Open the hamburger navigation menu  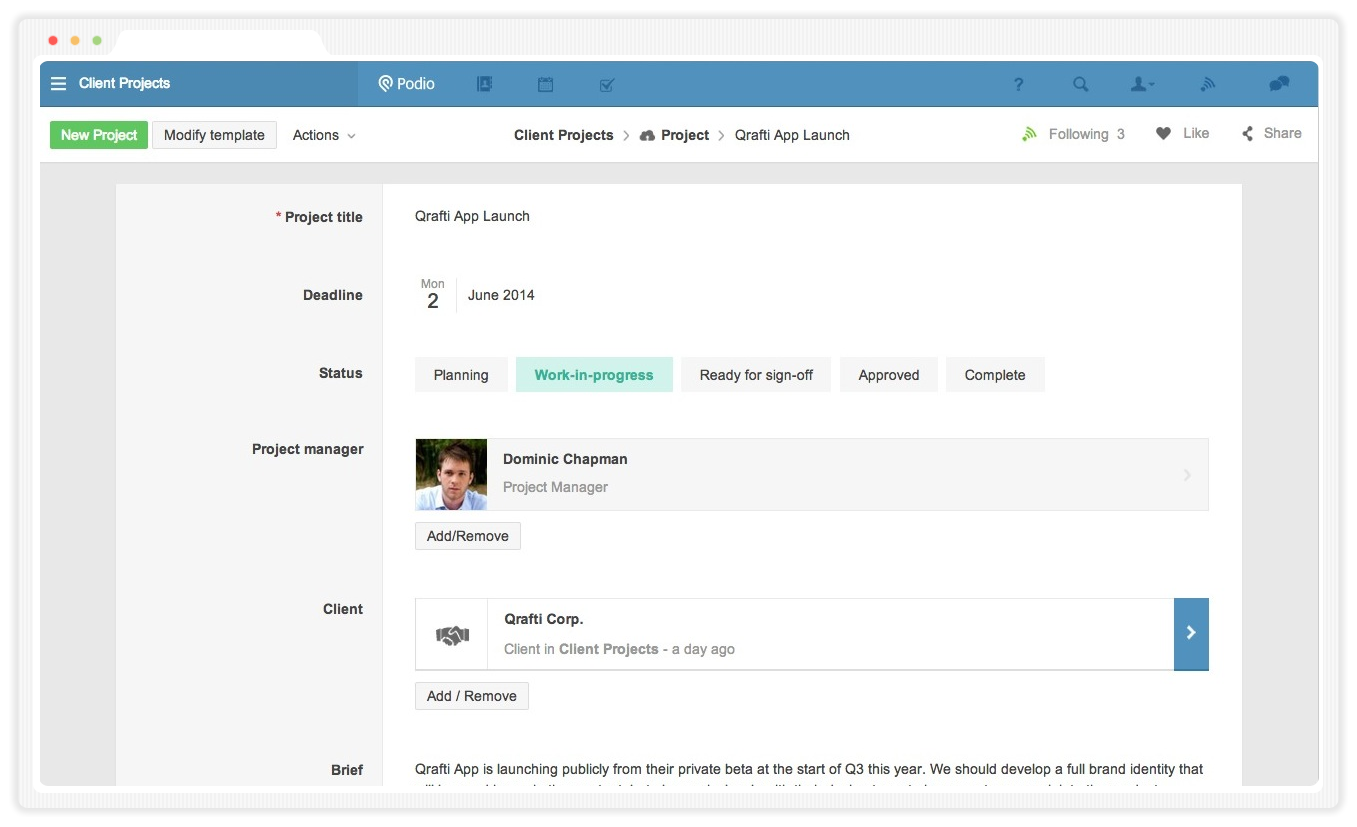pos(58,84)
